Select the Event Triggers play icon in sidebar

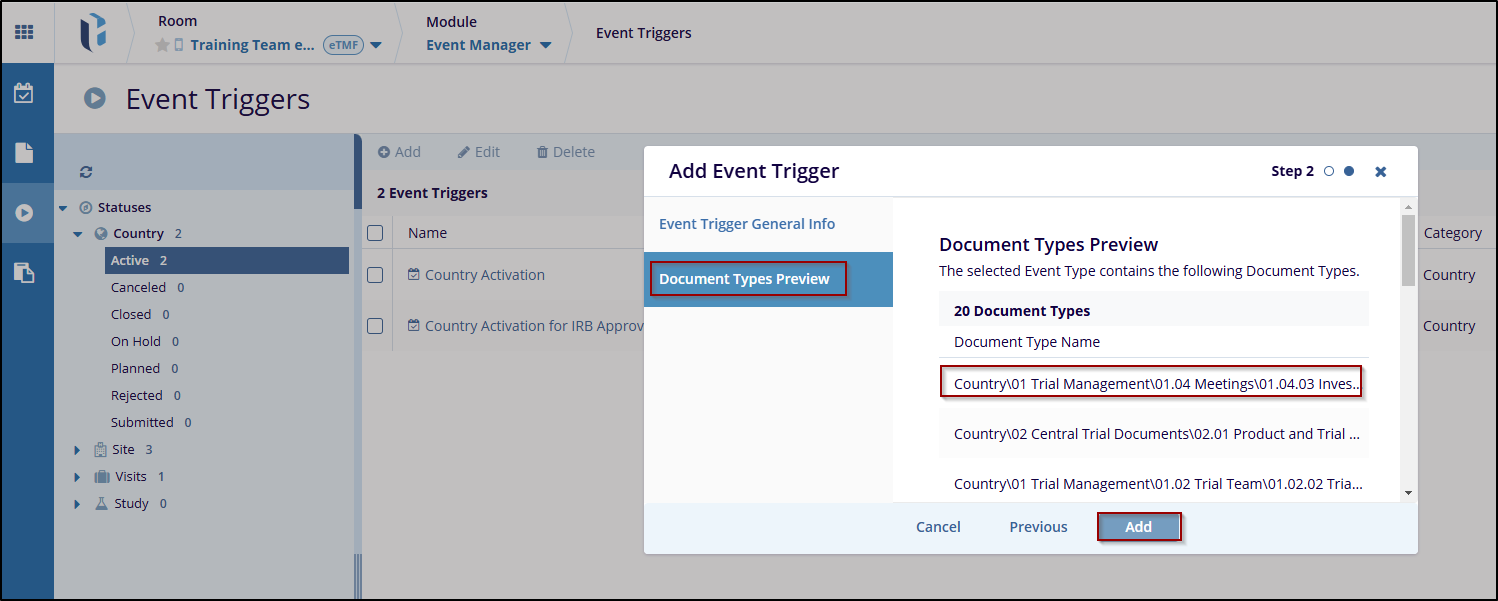pos(23,213)
